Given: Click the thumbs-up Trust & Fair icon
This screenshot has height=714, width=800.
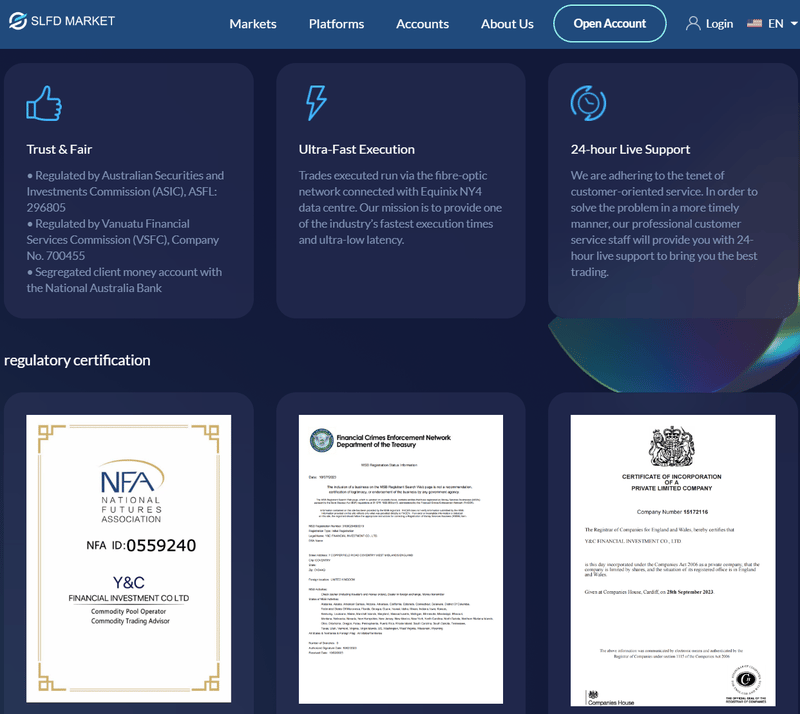Looking at the screenshot, I should pos(44,103).
